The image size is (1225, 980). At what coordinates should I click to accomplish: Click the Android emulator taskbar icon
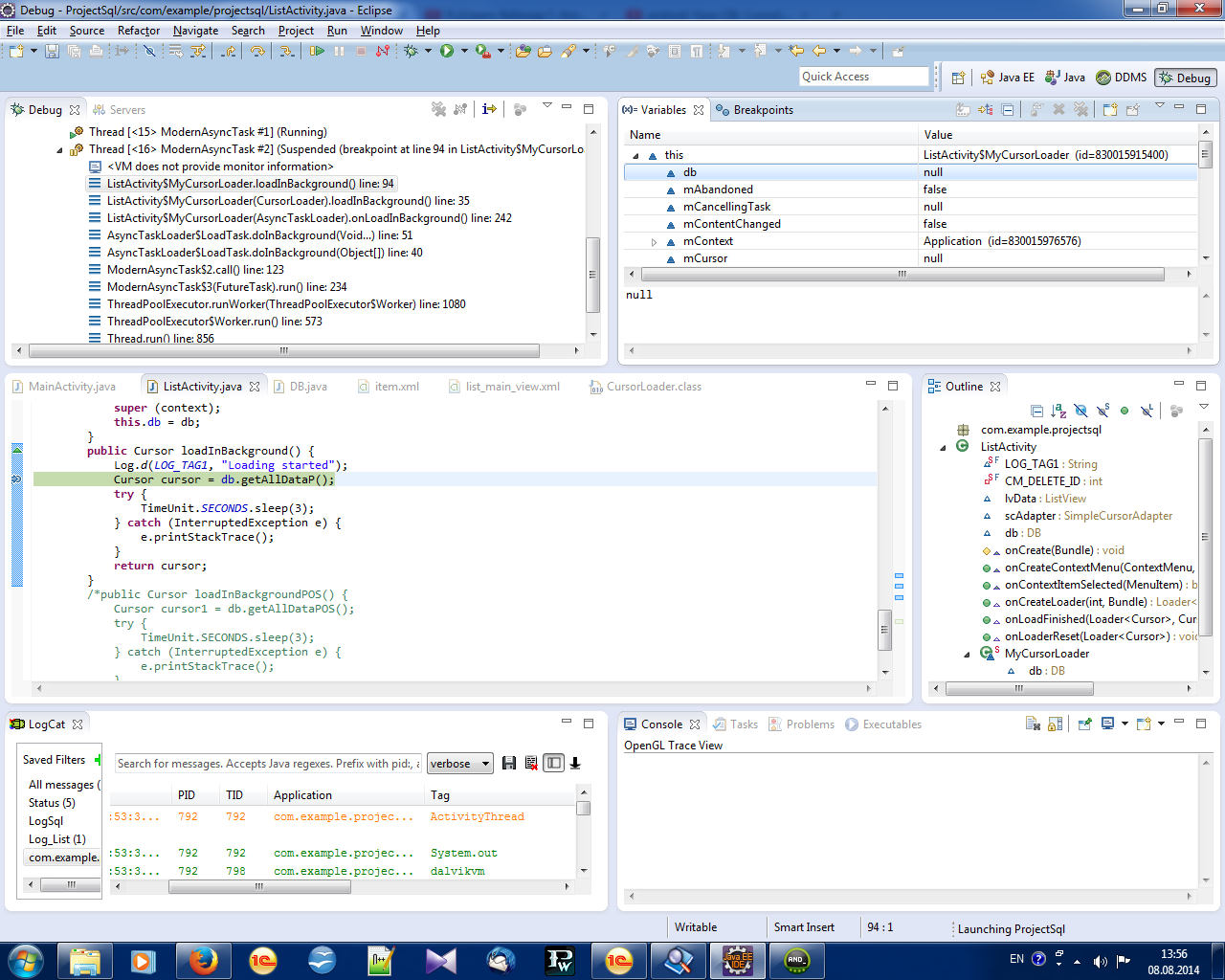(x=796, y=960)
